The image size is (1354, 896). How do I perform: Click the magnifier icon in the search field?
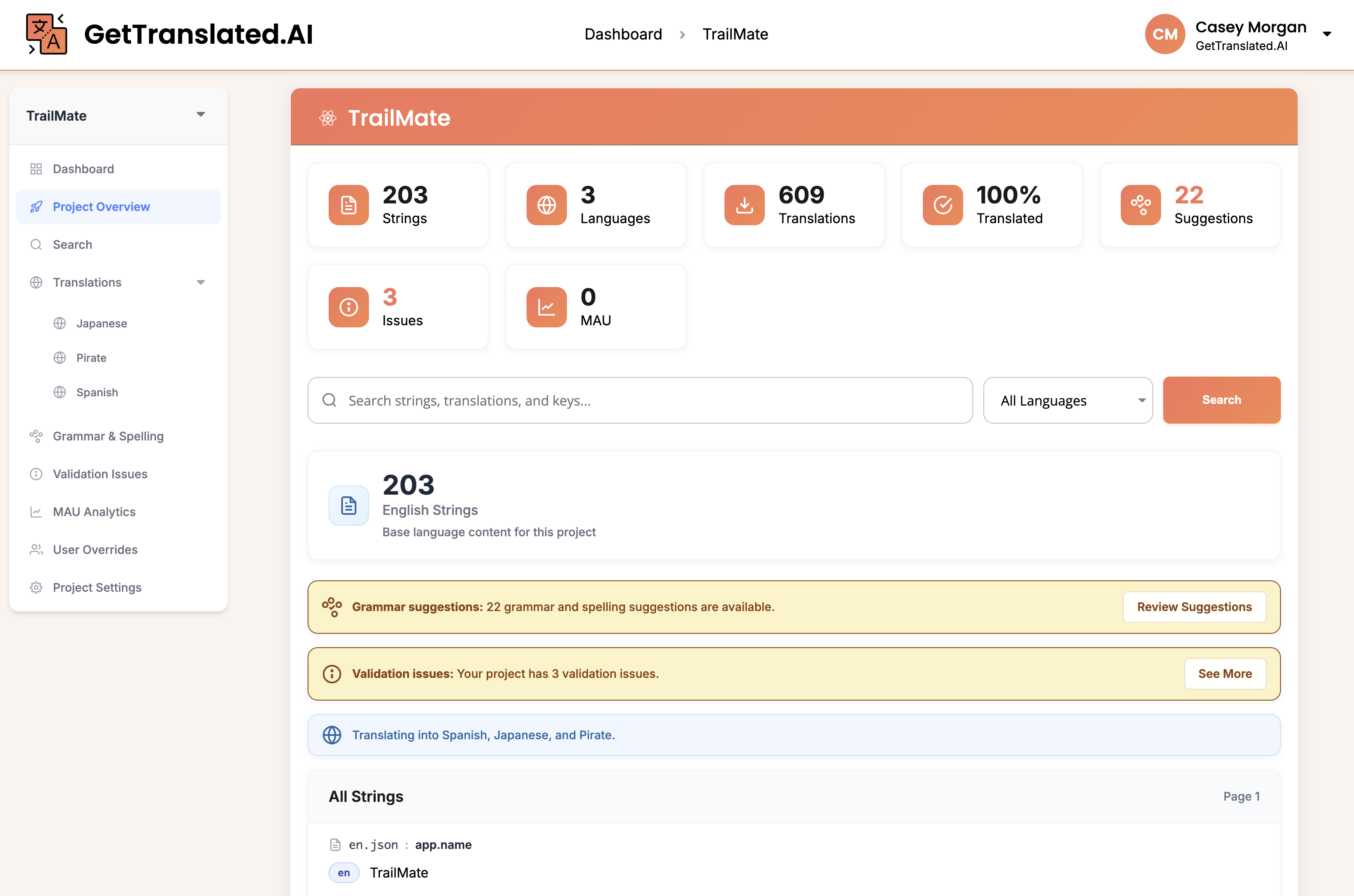click(x=329, y=400)
